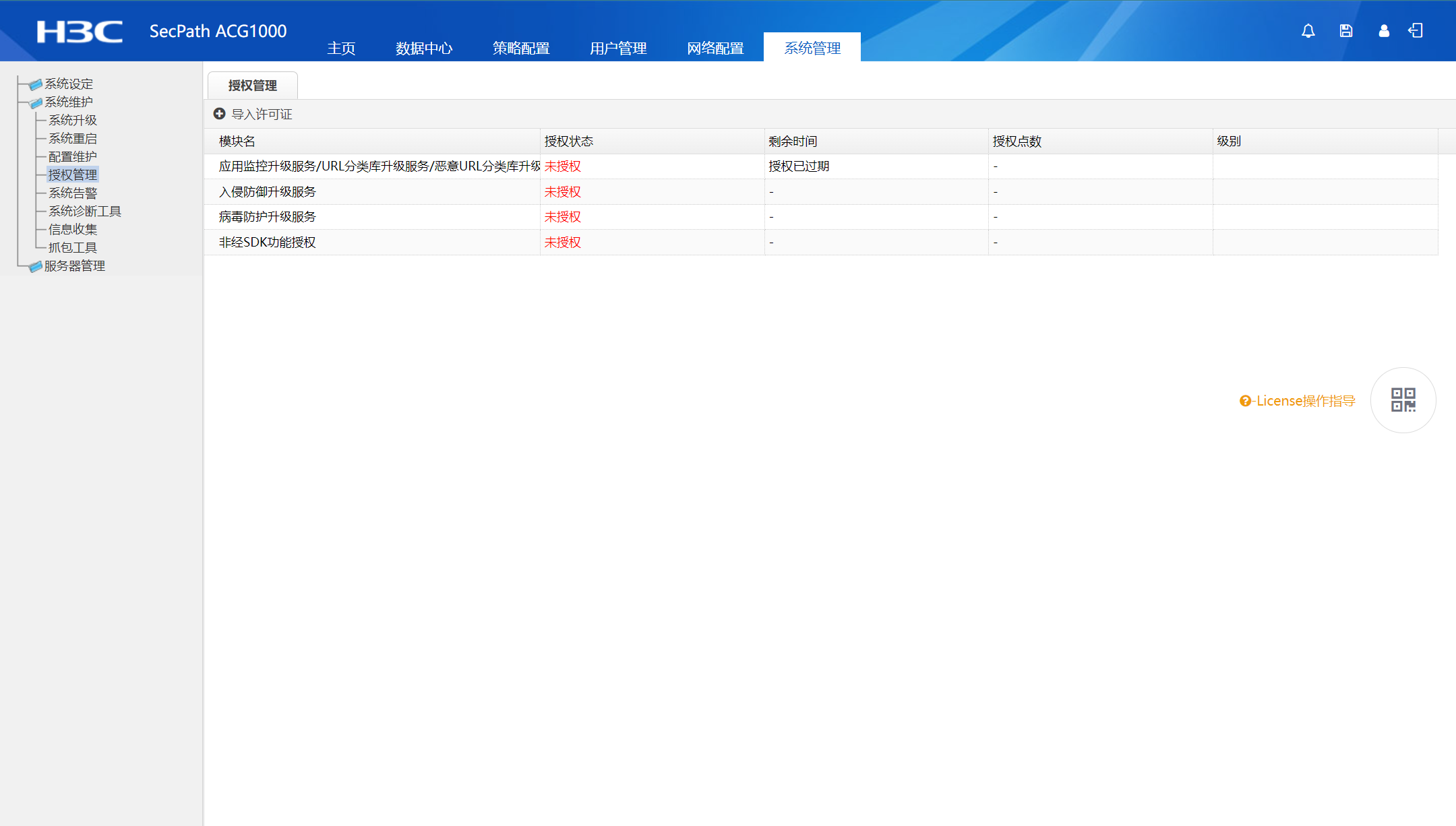Switch to the 策略配置 top tab
The image size is (1456, 826).
(520, 49)
